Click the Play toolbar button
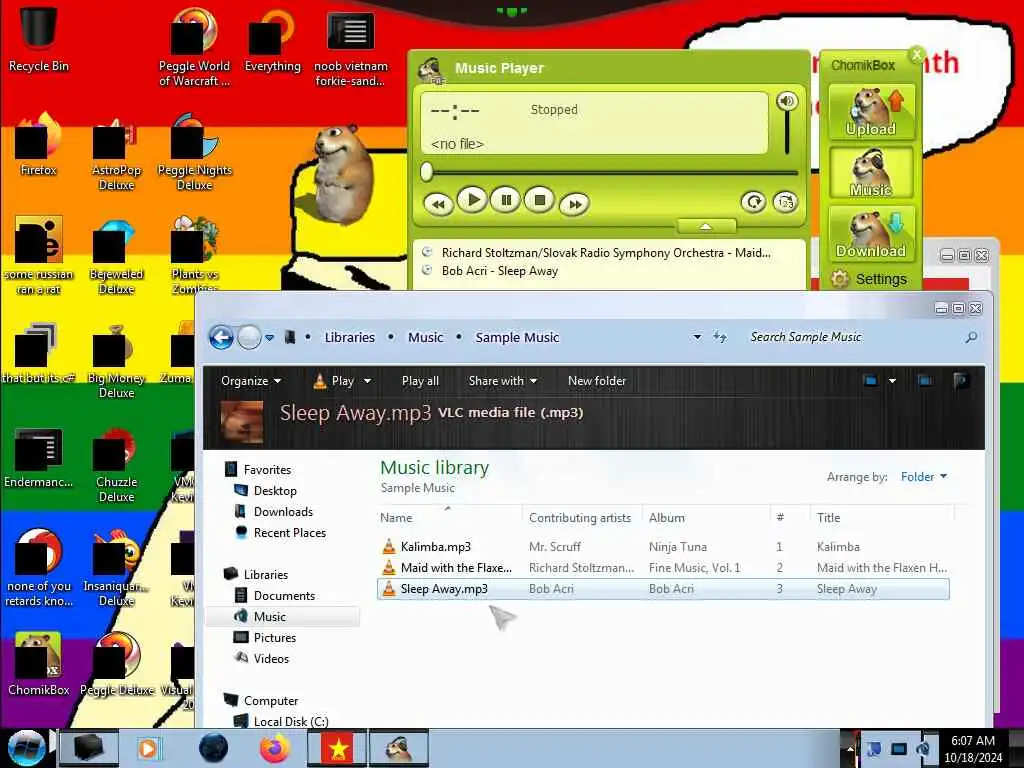Viewport: 1024px width, 768px height. click(334, 381)
